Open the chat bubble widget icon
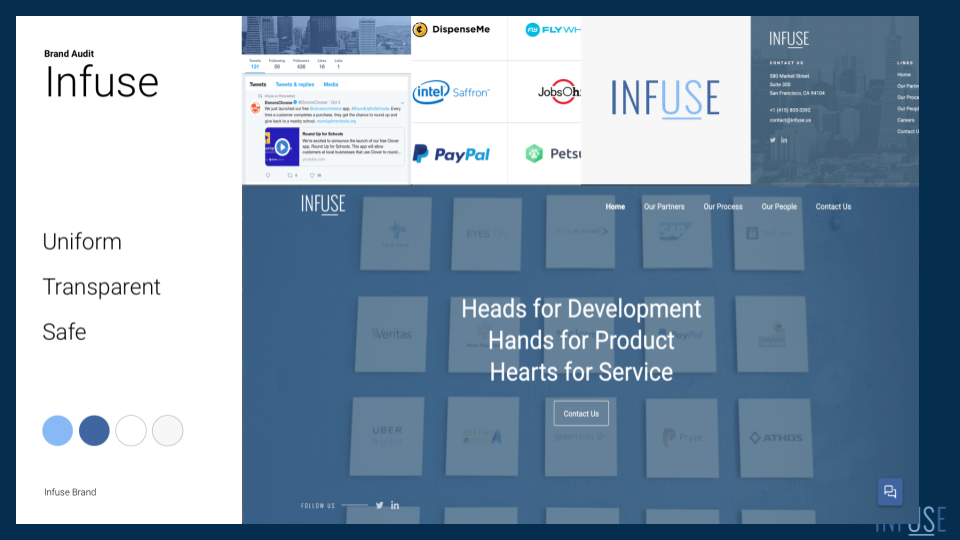Viewport: 960px width, 540px height. click(890, 492)
